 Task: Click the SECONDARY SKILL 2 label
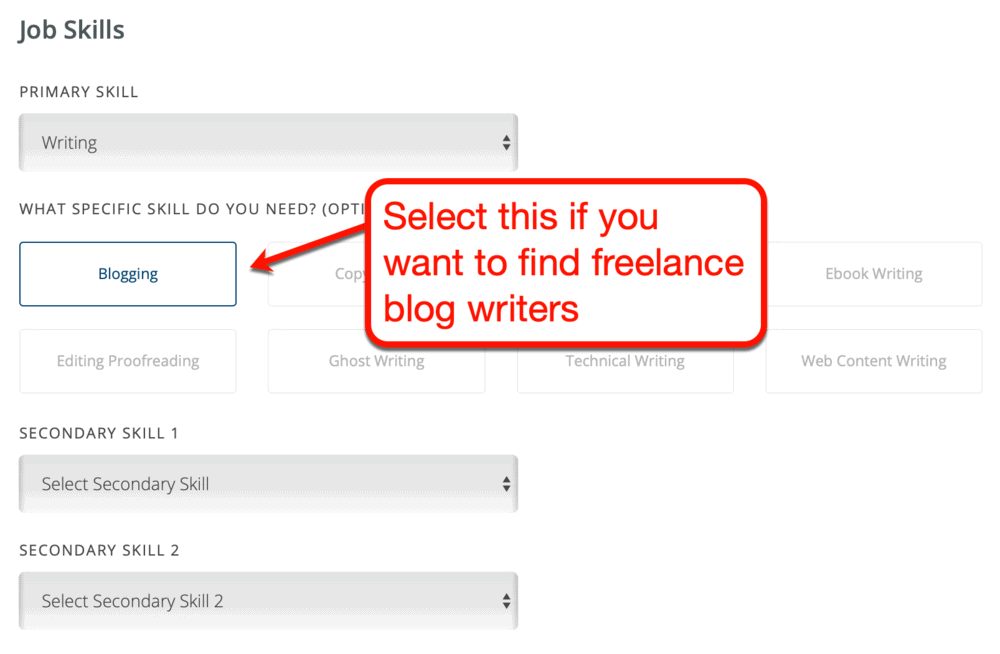pos(99,550)
